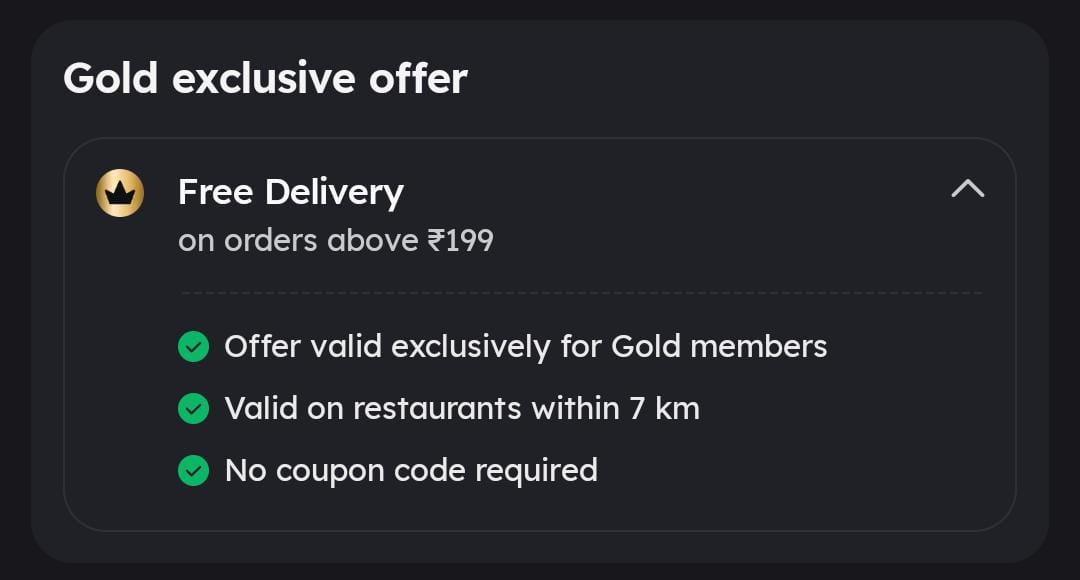Screen dimensions: 1080x580
Task: Click the green check beside Gold members line
Action: coord(193,347)
